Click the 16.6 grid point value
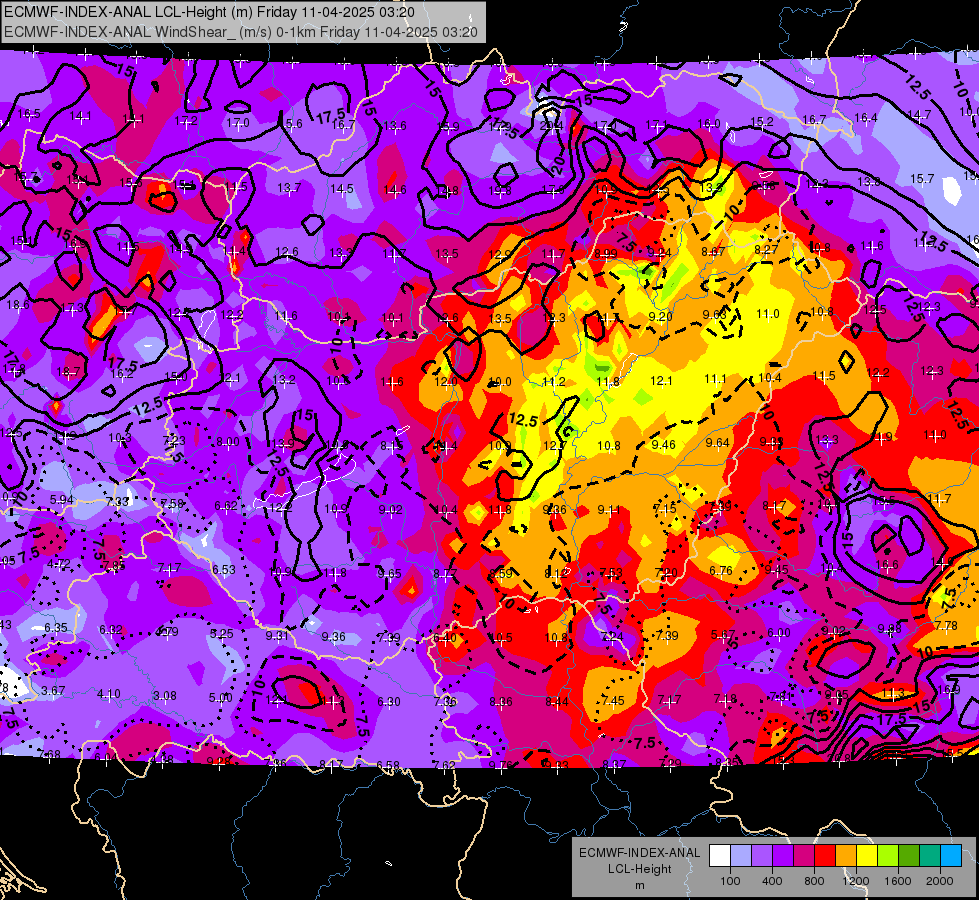The height and width of the screenshot is (900, 979). pos(887,565)
